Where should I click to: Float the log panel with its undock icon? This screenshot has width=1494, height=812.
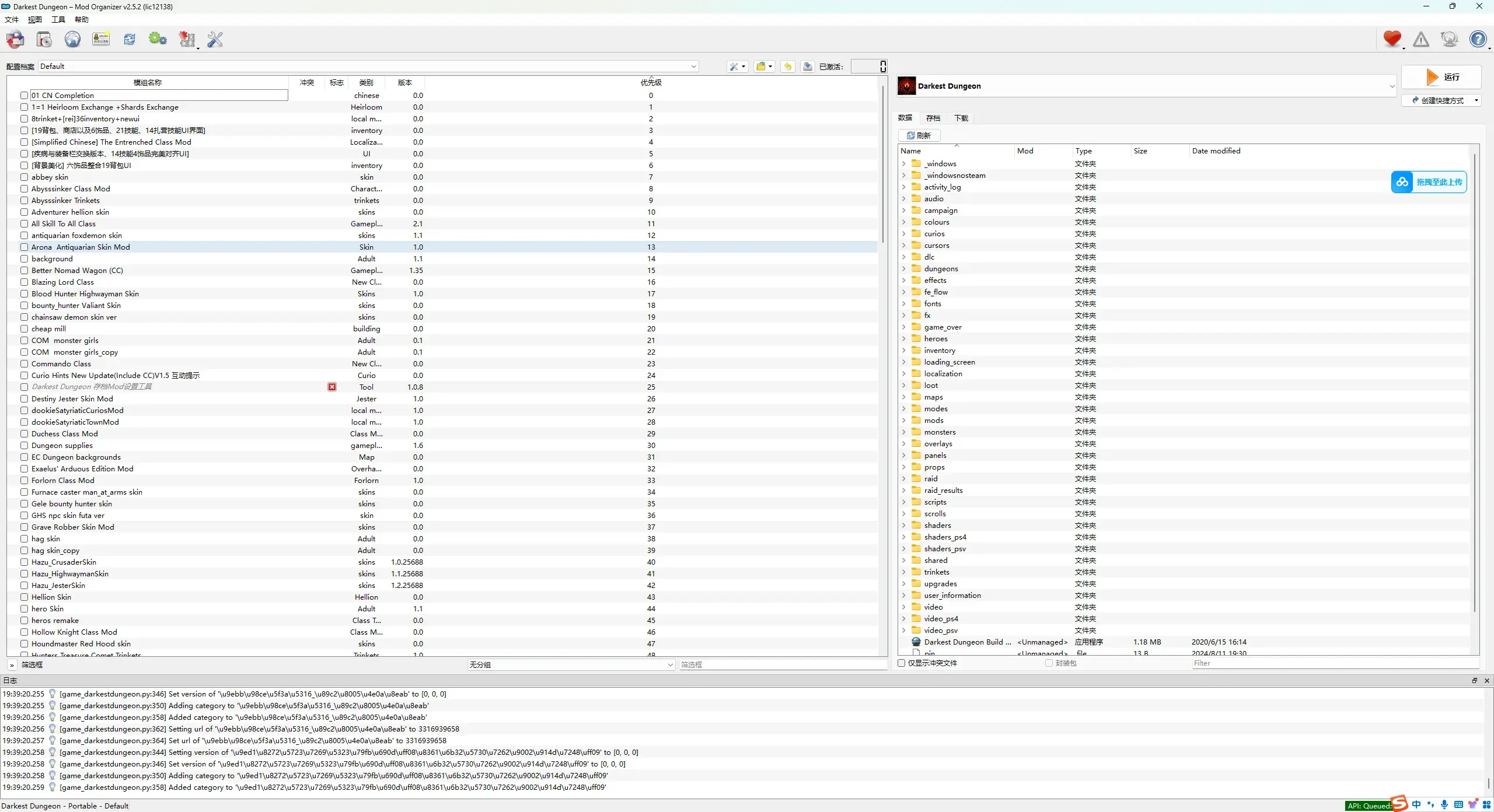click(1474, 681)
